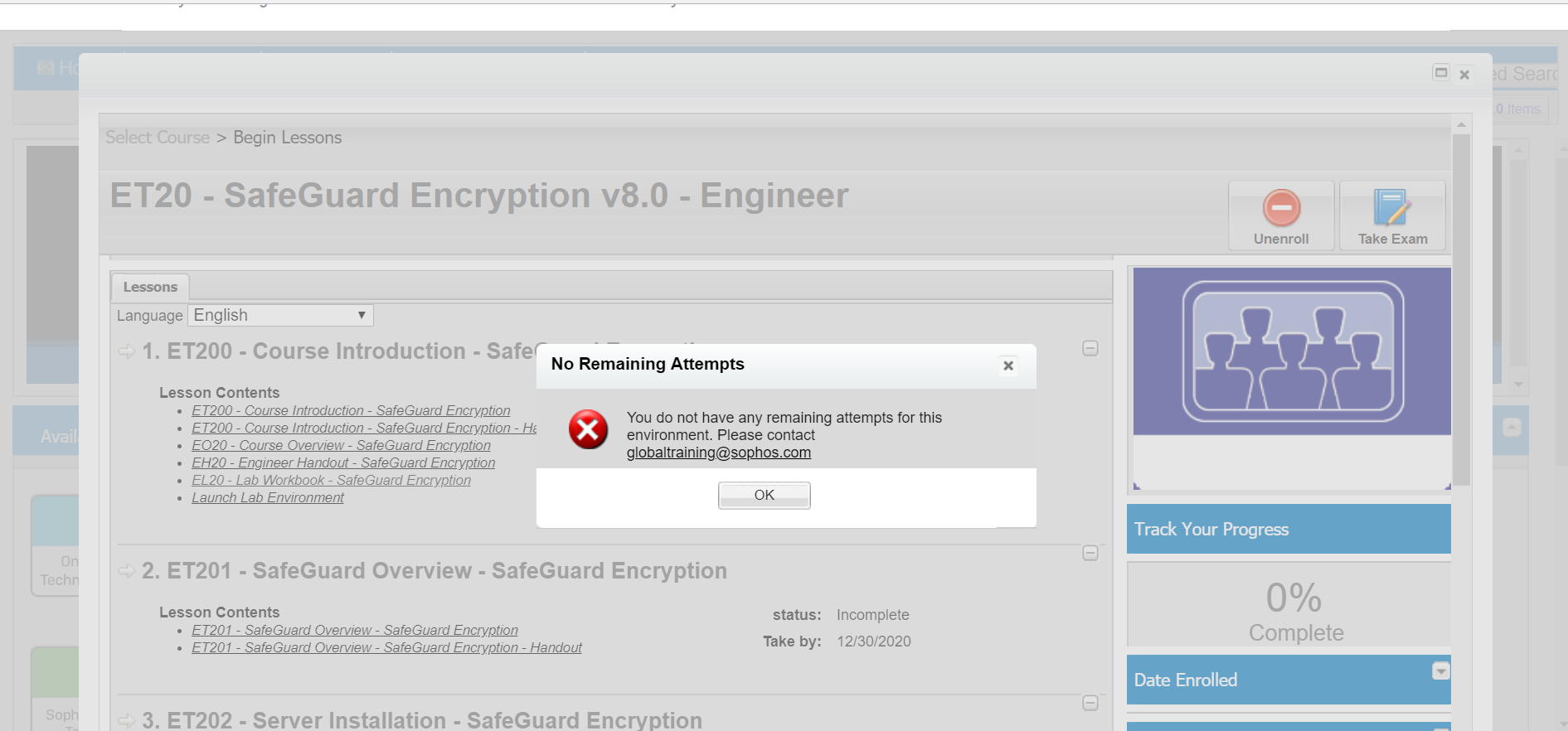
Task: Maximize the course lessons popup window
Action: 1441,73
